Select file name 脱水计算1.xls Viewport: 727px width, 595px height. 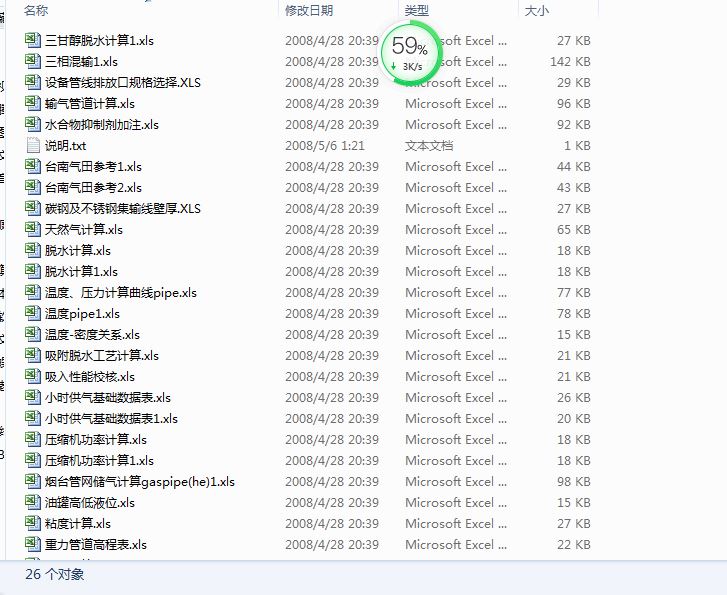(81, 271)
